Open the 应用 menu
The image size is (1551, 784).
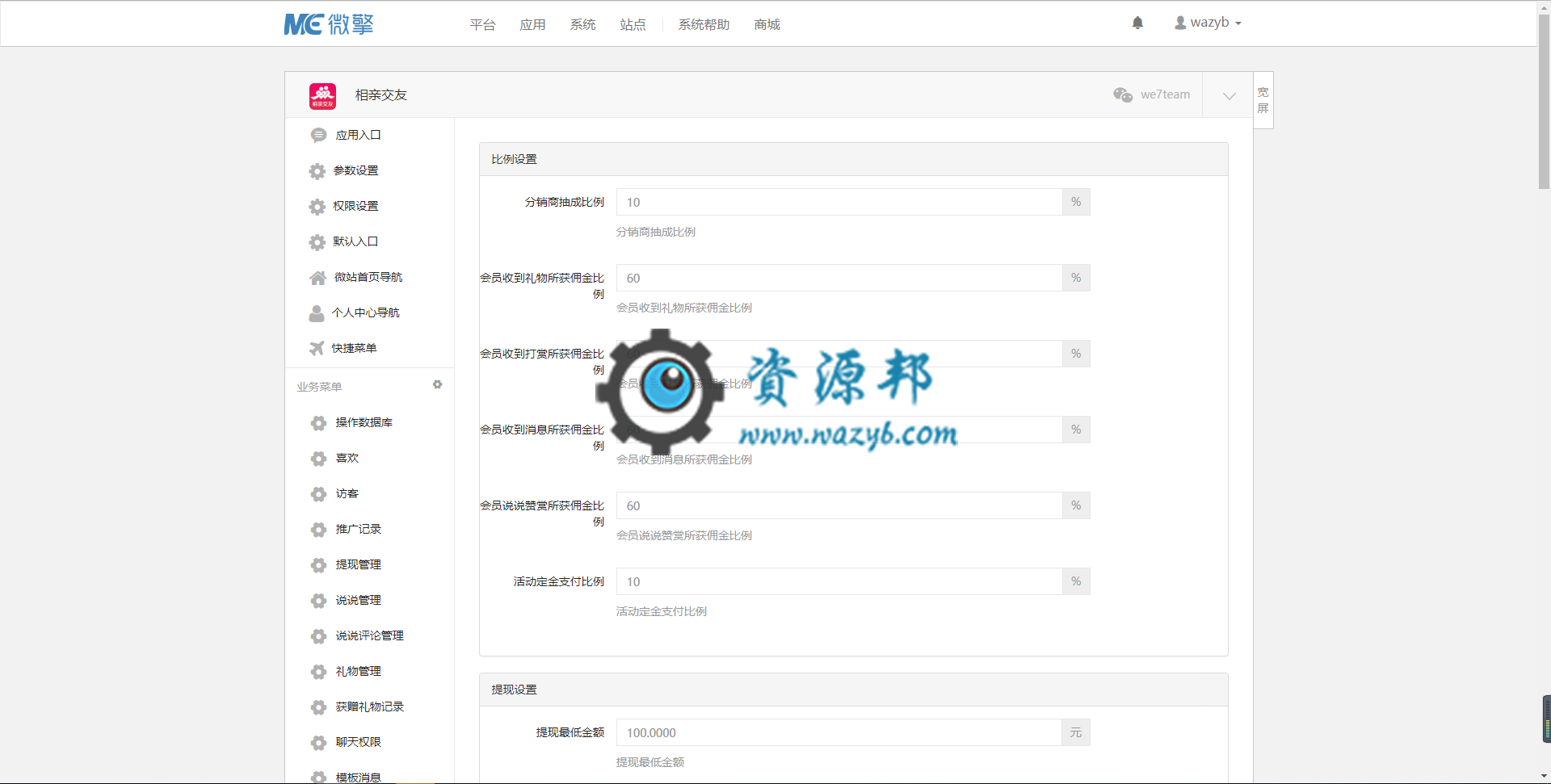point(532,24)
